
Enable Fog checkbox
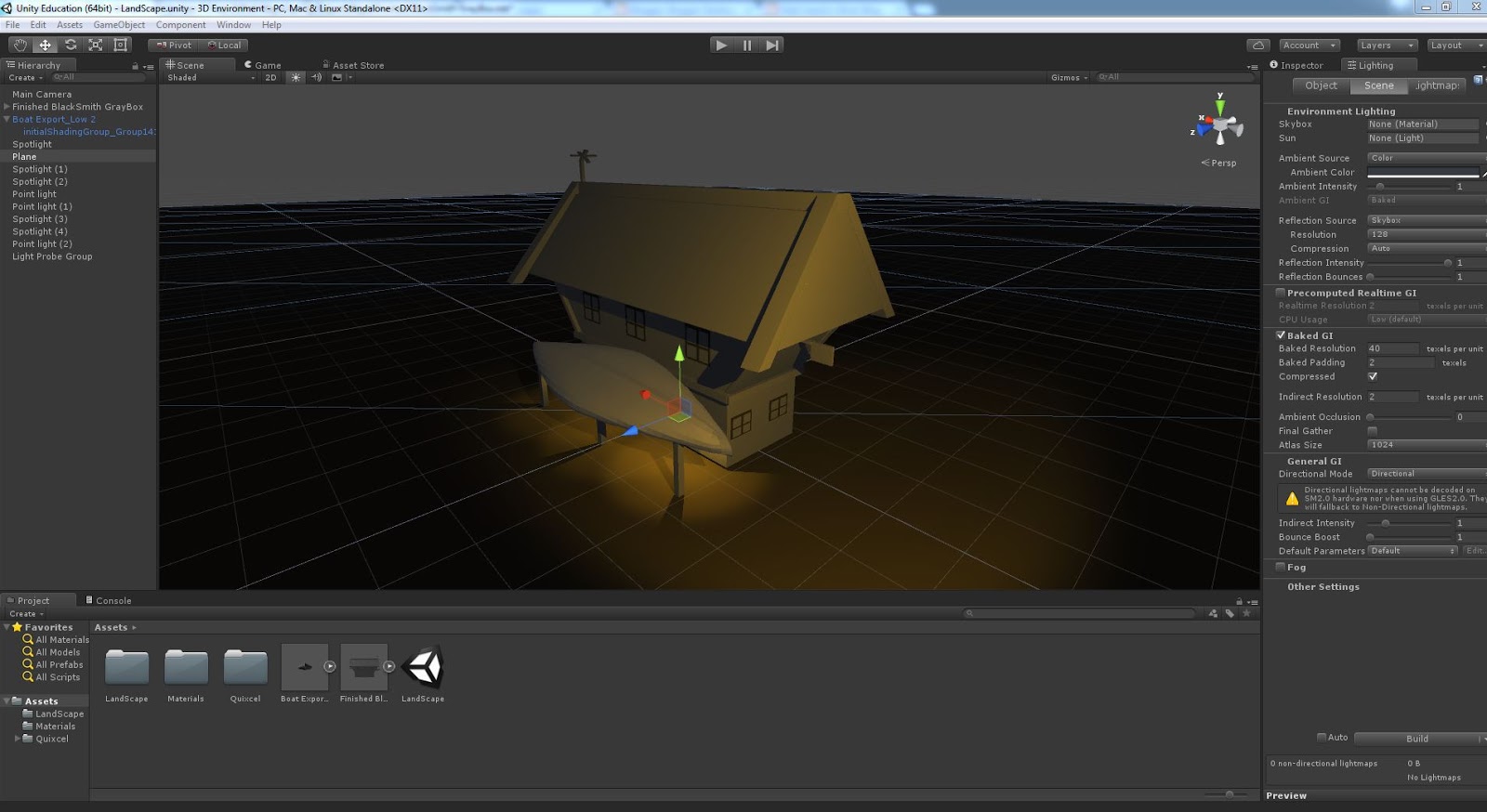pyautogui.click(x=1281, y=566)
